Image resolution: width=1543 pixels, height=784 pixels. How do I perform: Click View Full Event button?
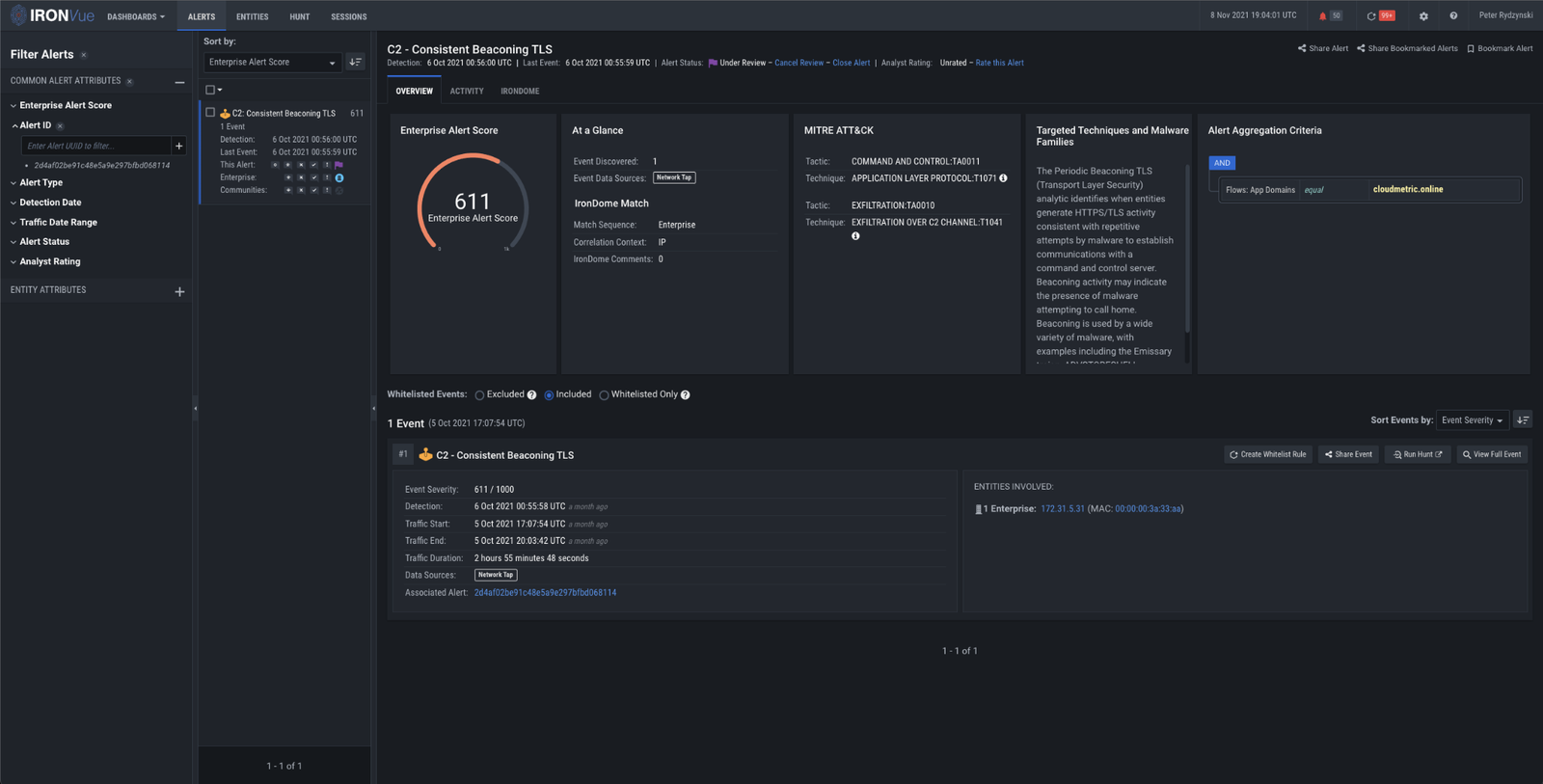(1492, 454)
